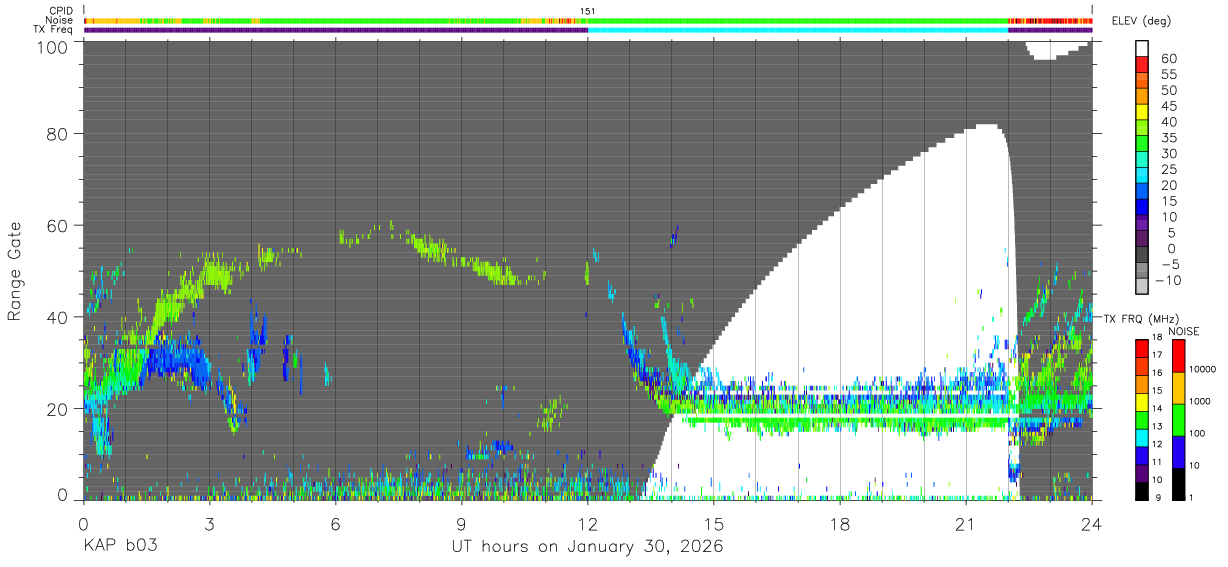Image resolution: width=1228 pixels, height=567 pixels.
Task: Pick the red 55–60 degree elevation swatch
Action: tap(1142, 66)
